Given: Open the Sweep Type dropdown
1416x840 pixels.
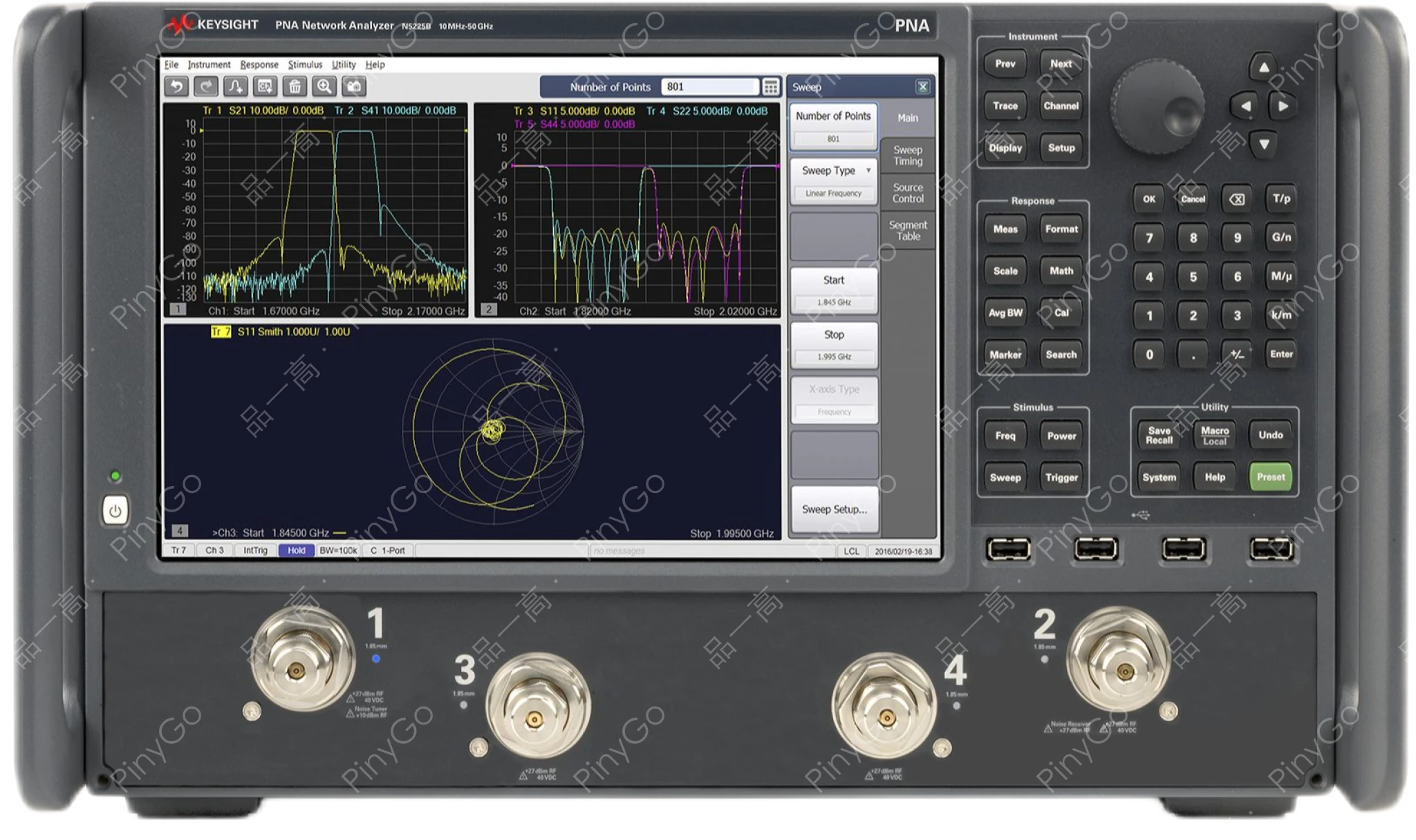Looking at the screenshot, I should point(833,171).
